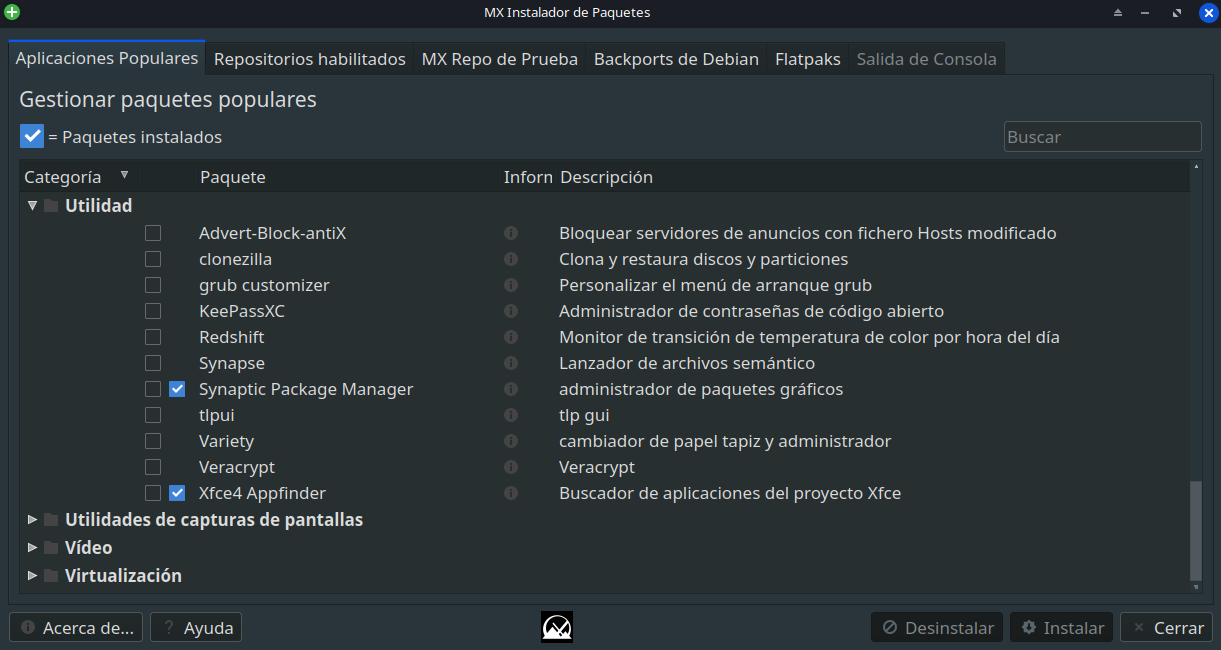Click scrollbar up arrow

tap(1195, 166)
